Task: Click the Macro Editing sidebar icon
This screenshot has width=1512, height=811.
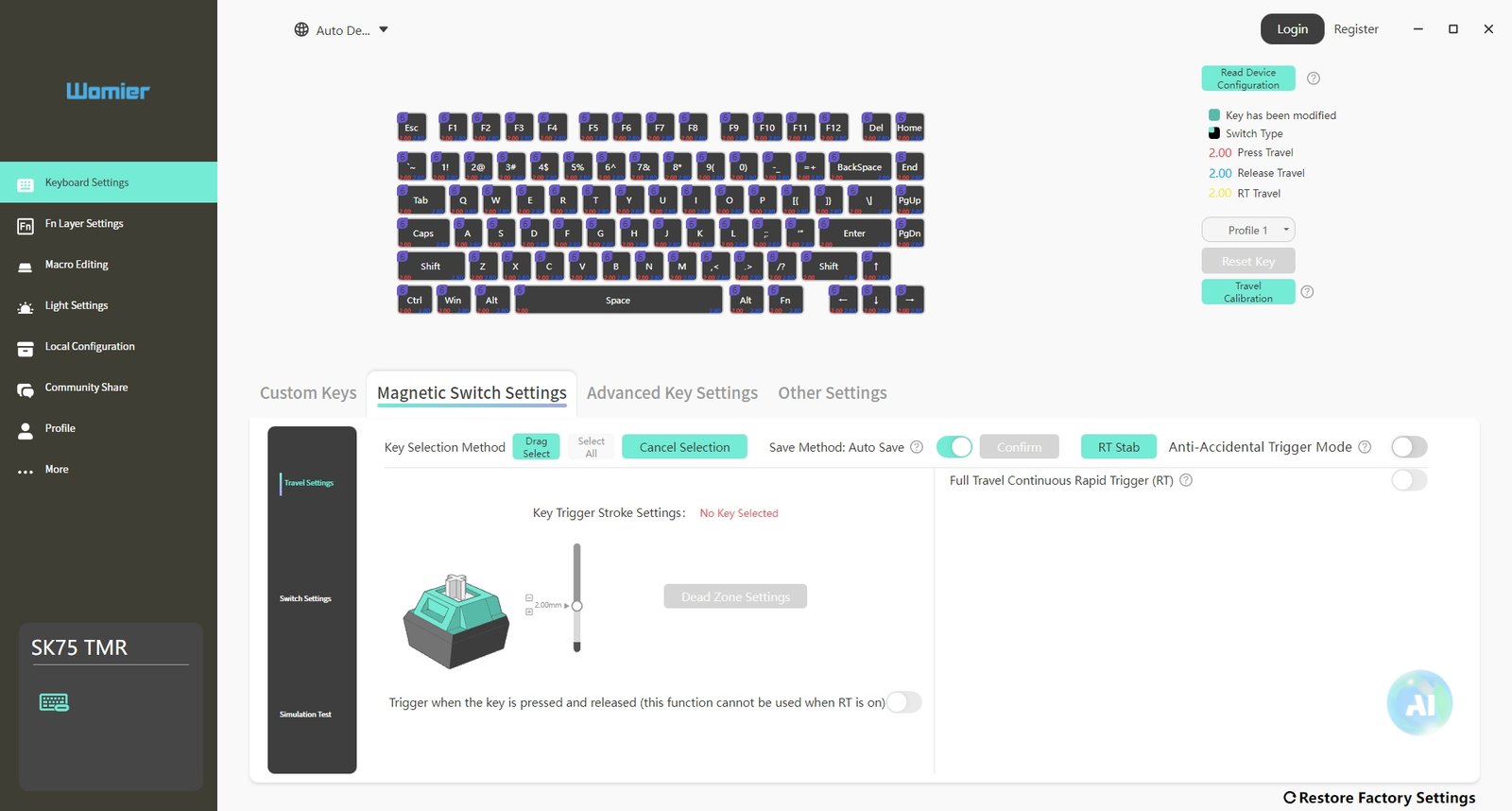Action: [26, 267]
